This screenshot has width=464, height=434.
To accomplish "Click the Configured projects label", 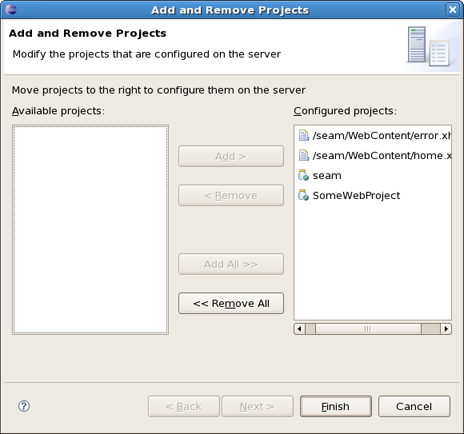I will [x=345, y=111].
